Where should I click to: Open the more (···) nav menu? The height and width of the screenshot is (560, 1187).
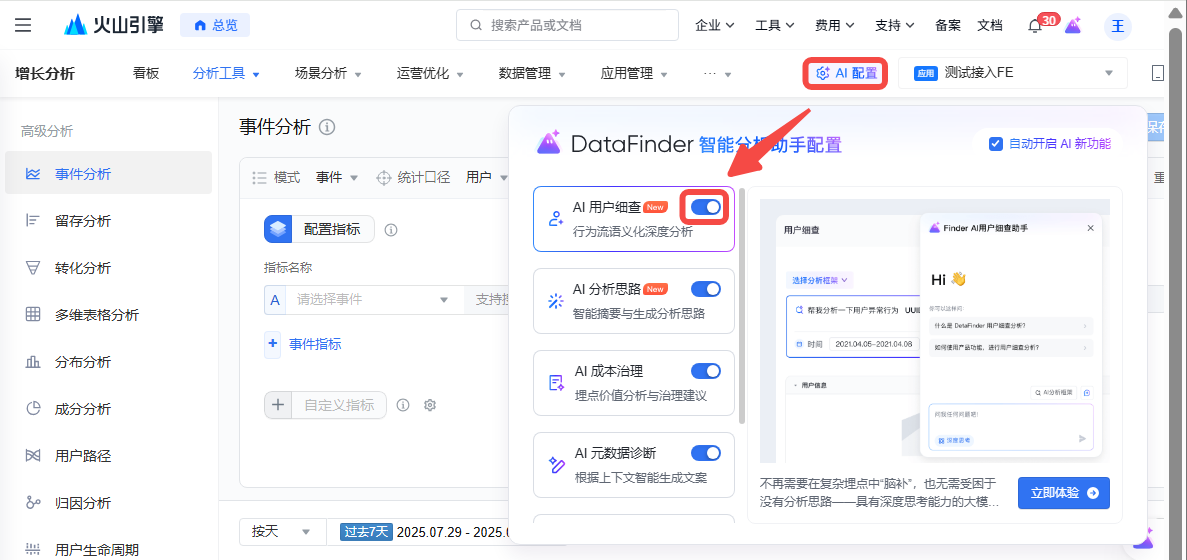tap(717, 73)
